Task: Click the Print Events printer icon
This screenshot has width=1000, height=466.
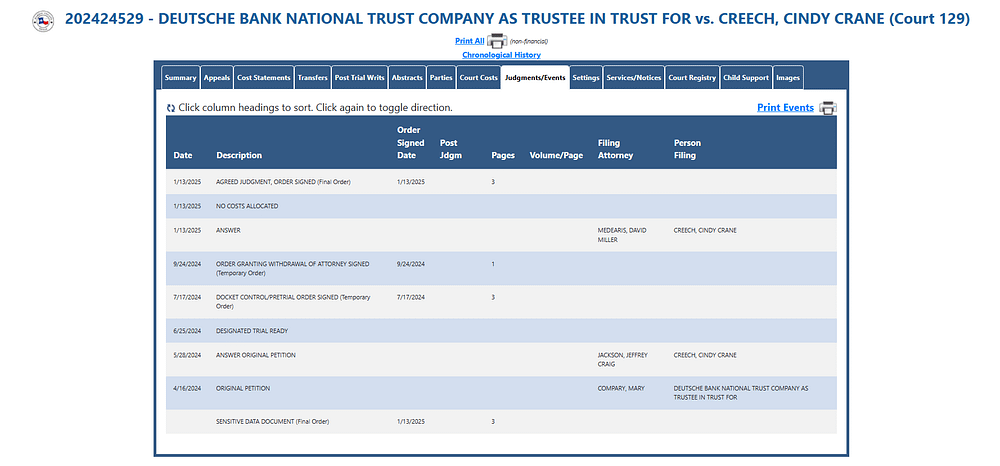Action: 828,108
